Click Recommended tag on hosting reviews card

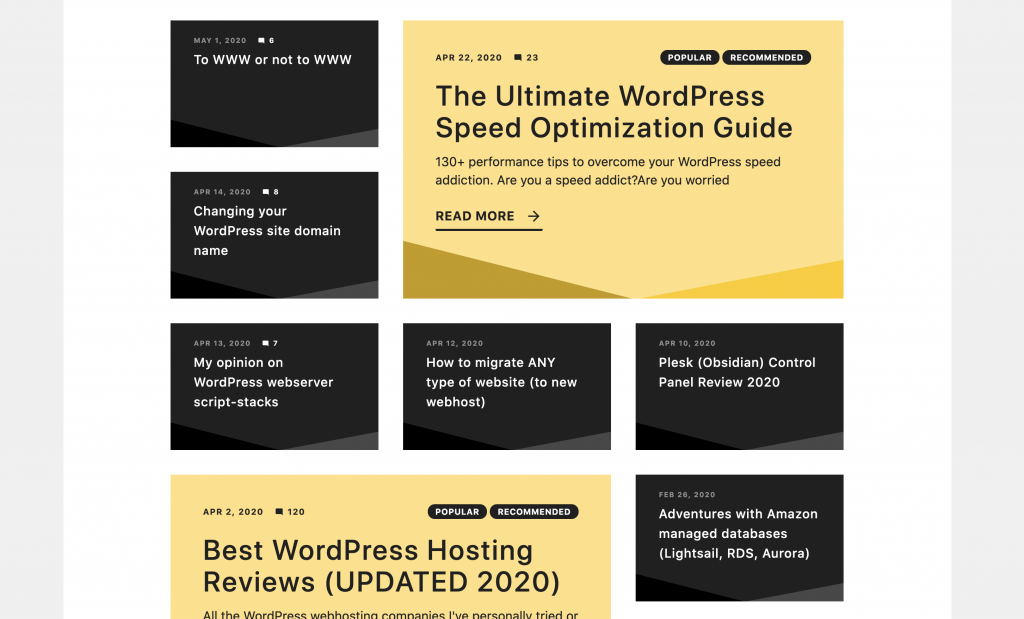click(x=534, y=512)
